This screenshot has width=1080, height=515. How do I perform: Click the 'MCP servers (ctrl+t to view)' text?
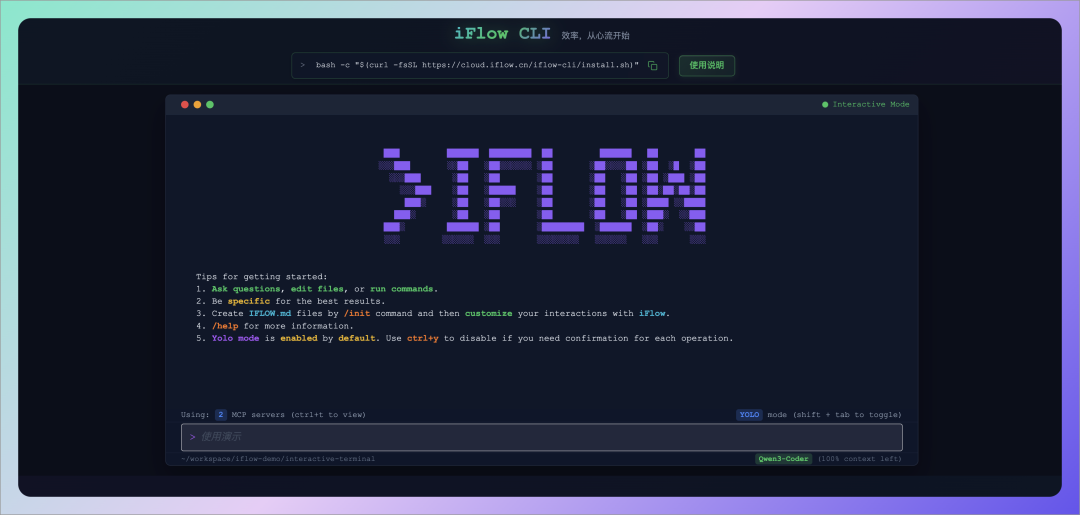coord(298,415)
